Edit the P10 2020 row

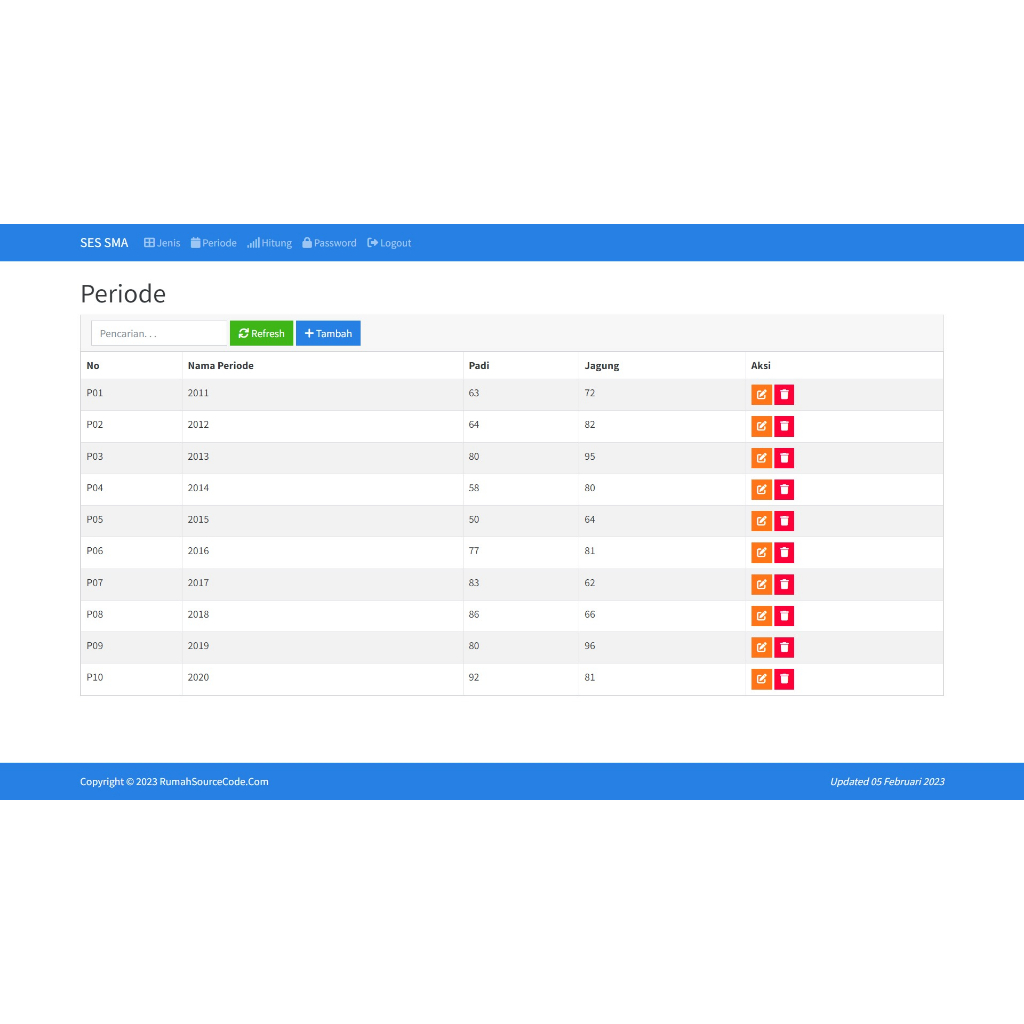(x=761, y=679)
